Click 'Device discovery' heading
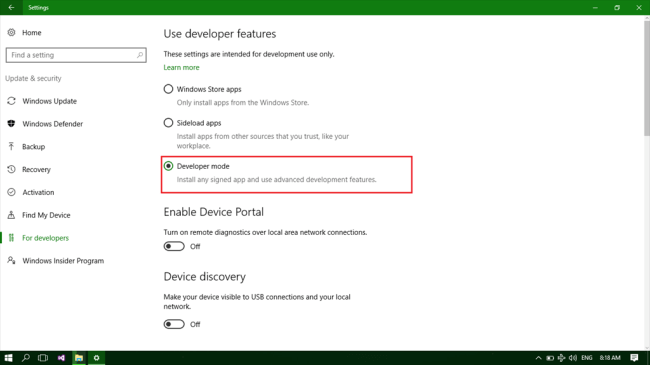This screenshot has height=365, width=650. click(204, 277)
